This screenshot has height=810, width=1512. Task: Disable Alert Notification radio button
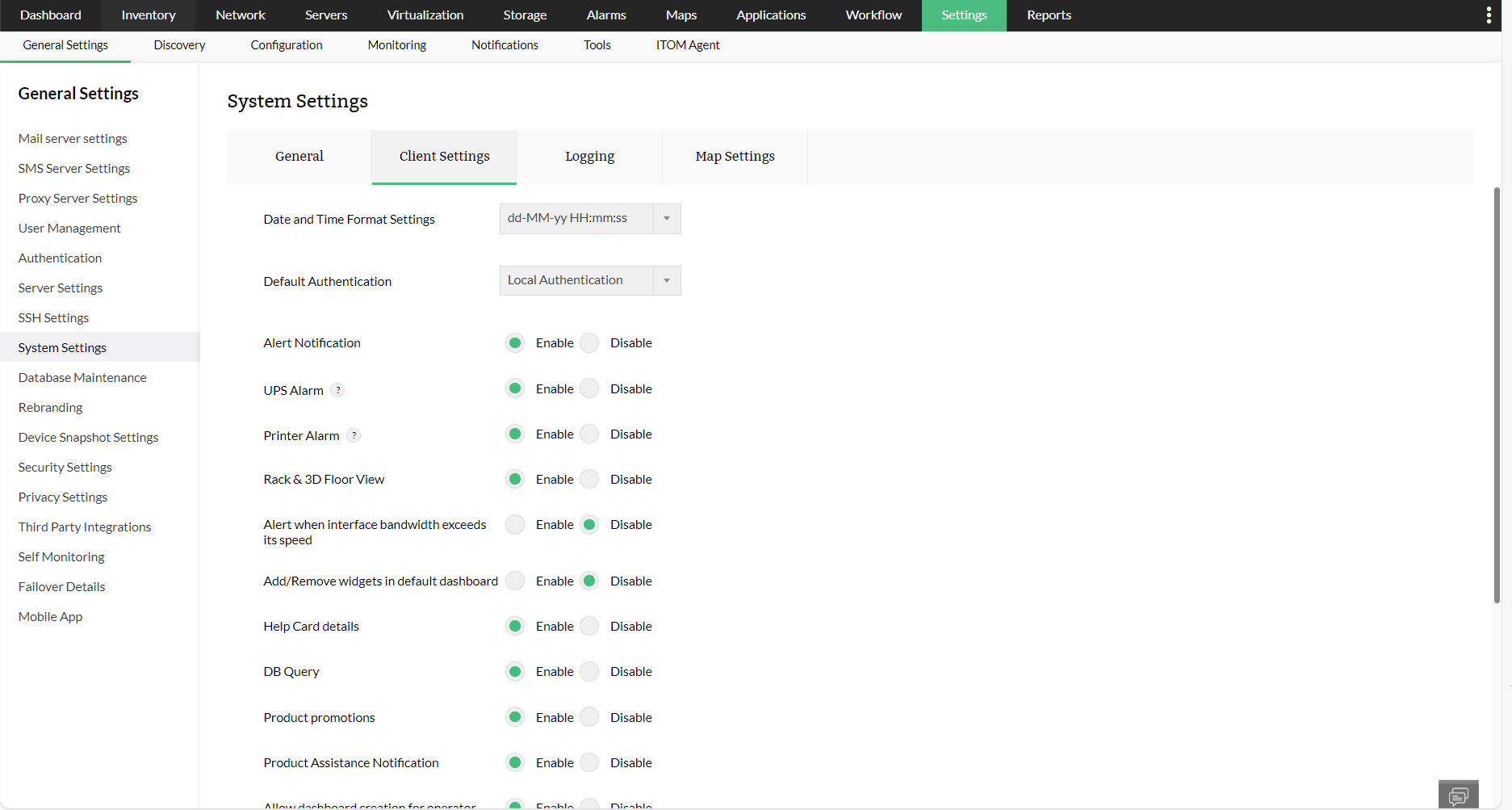pos(590,343)
